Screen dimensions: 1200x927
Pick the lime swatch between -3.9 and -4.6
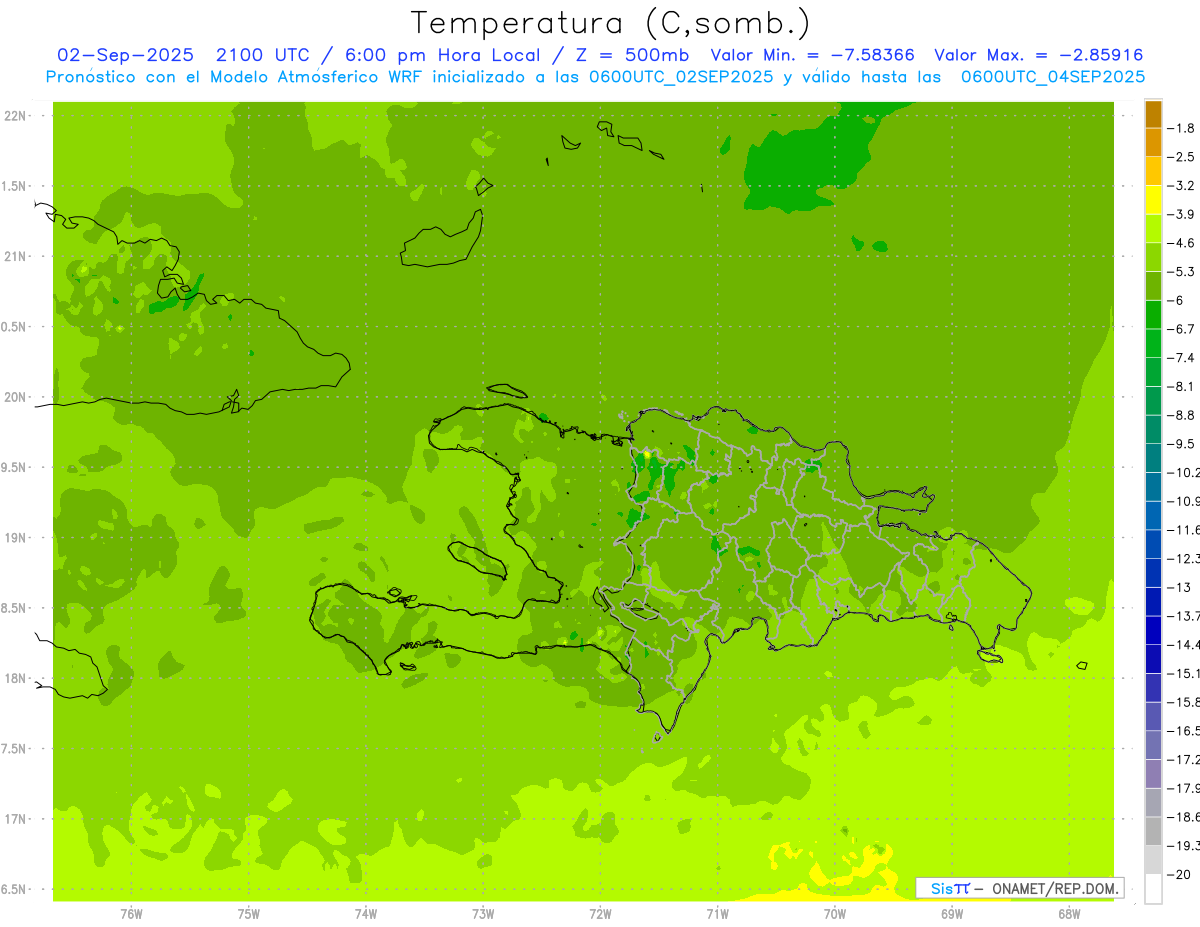[x=1153, y=229]
